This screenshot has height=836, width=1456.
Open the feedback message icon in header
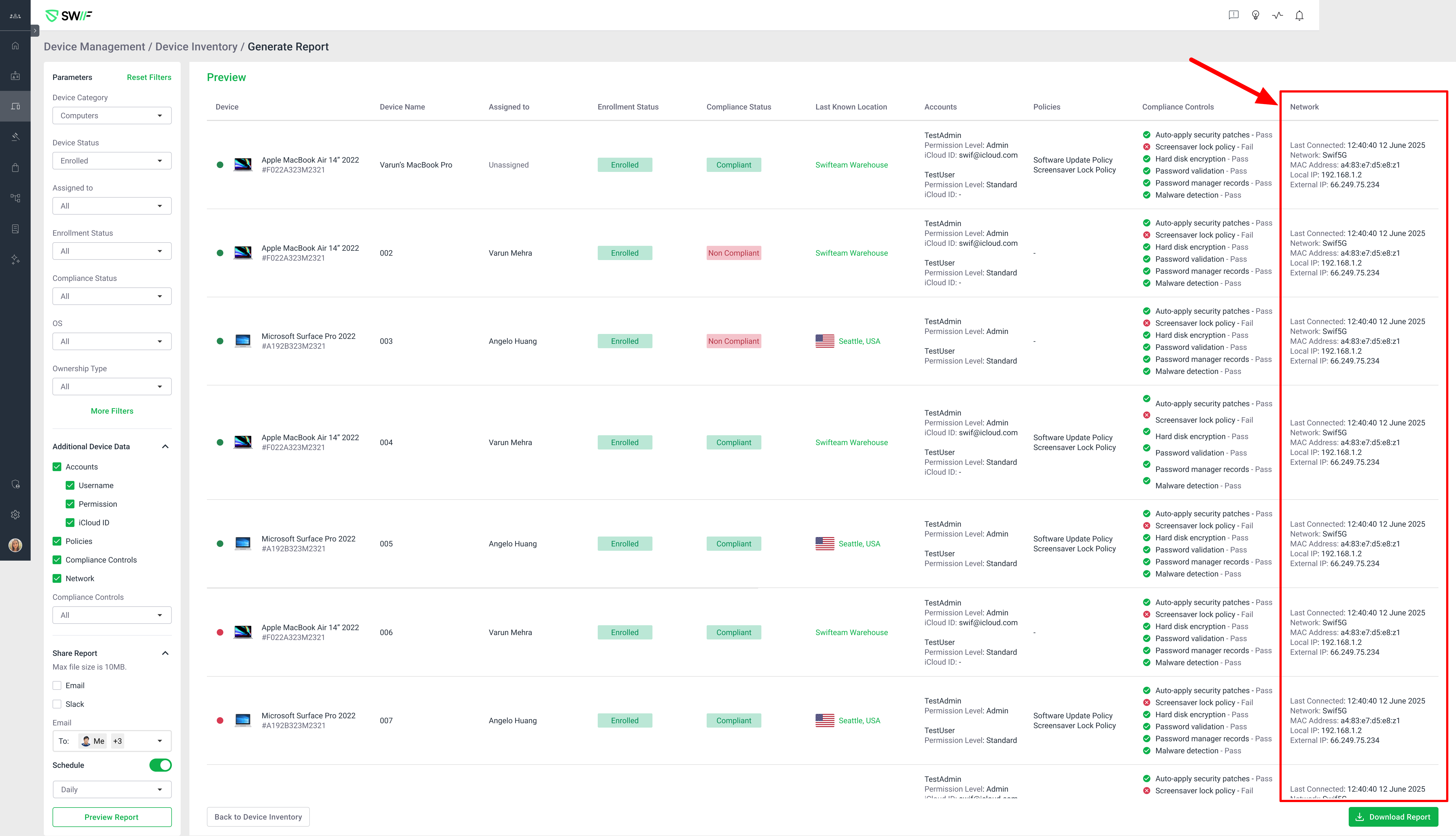1233,16
